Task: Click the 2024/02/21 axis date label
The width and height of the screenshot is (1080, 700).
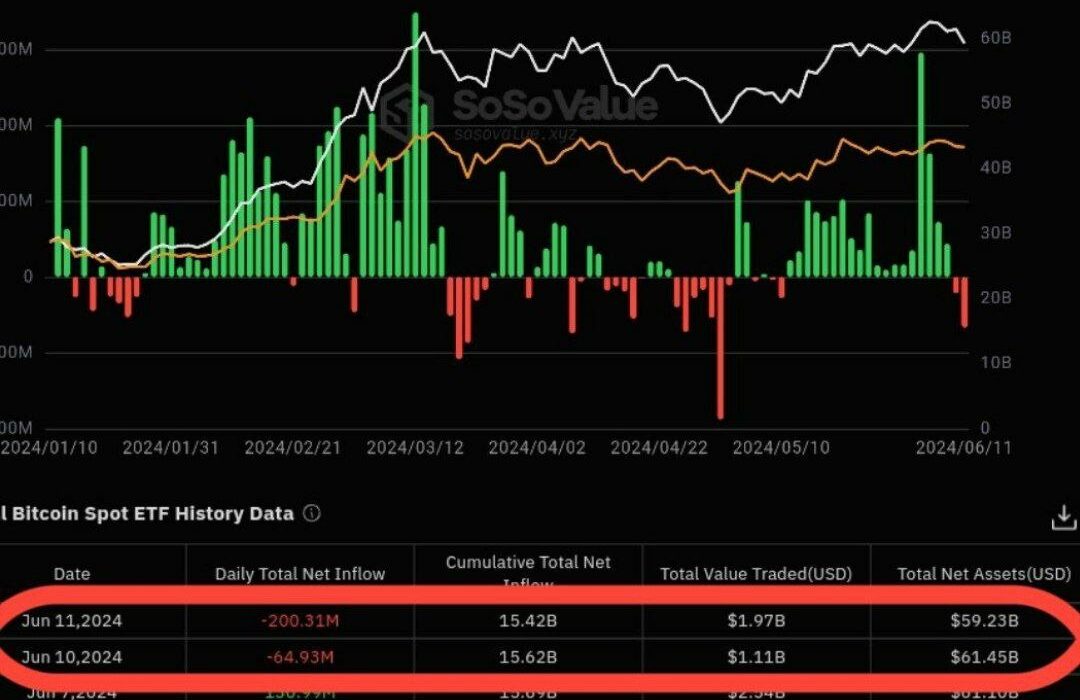Action: 293,448
